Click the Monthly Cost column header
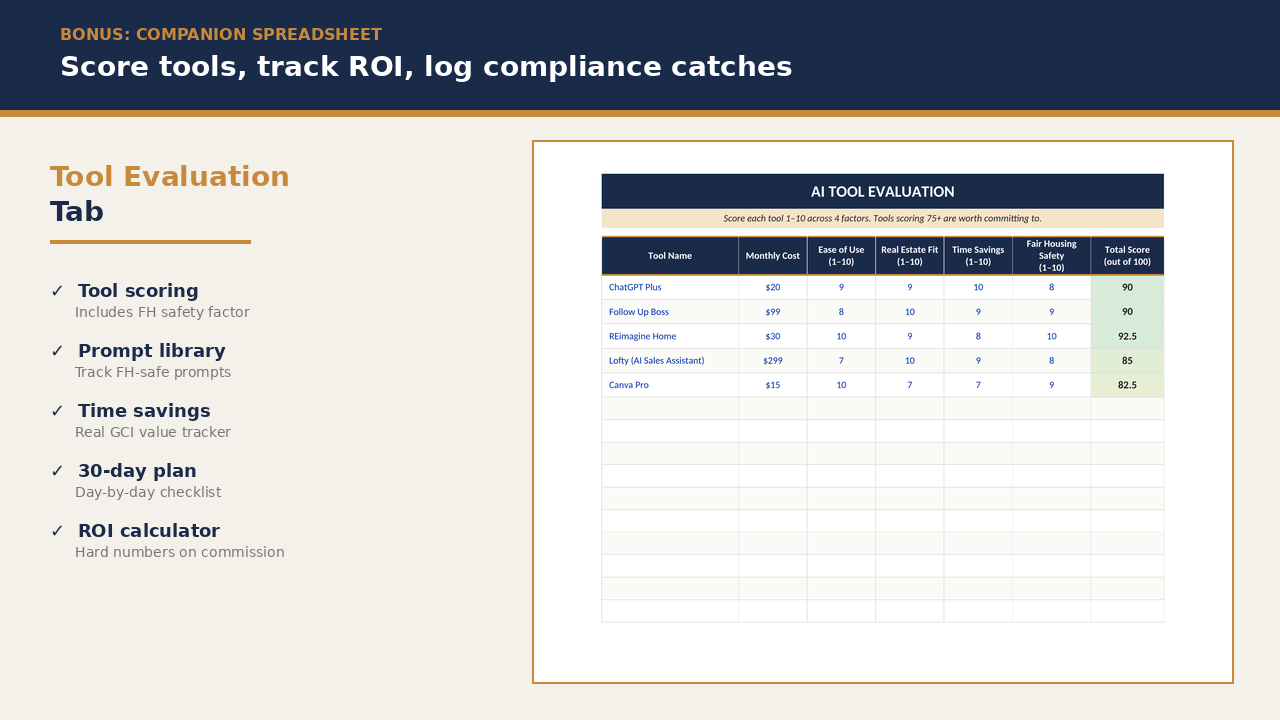Viewport: 1280px width, 720px height. (773, 256)
